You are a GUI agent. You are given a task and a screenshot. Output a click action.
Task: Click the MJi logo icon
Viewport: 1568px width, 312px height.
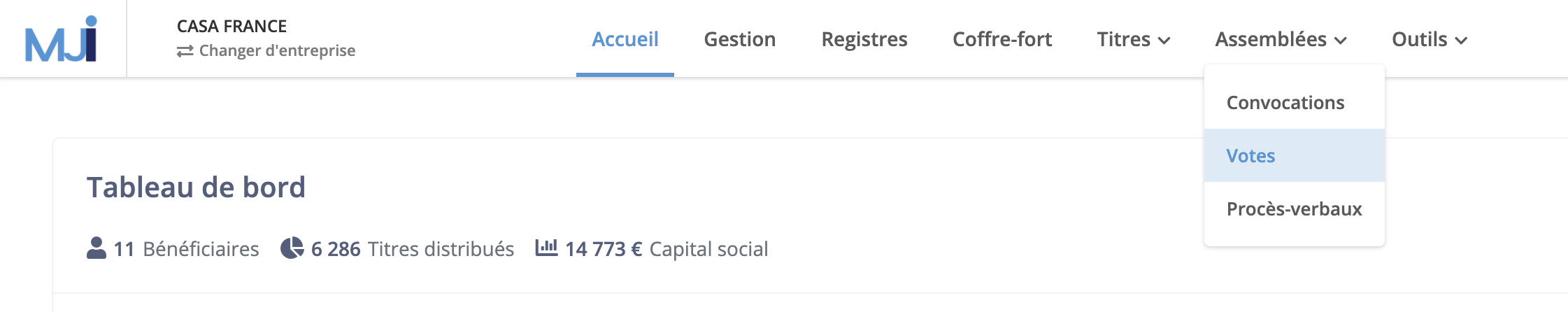click(61, 39)
